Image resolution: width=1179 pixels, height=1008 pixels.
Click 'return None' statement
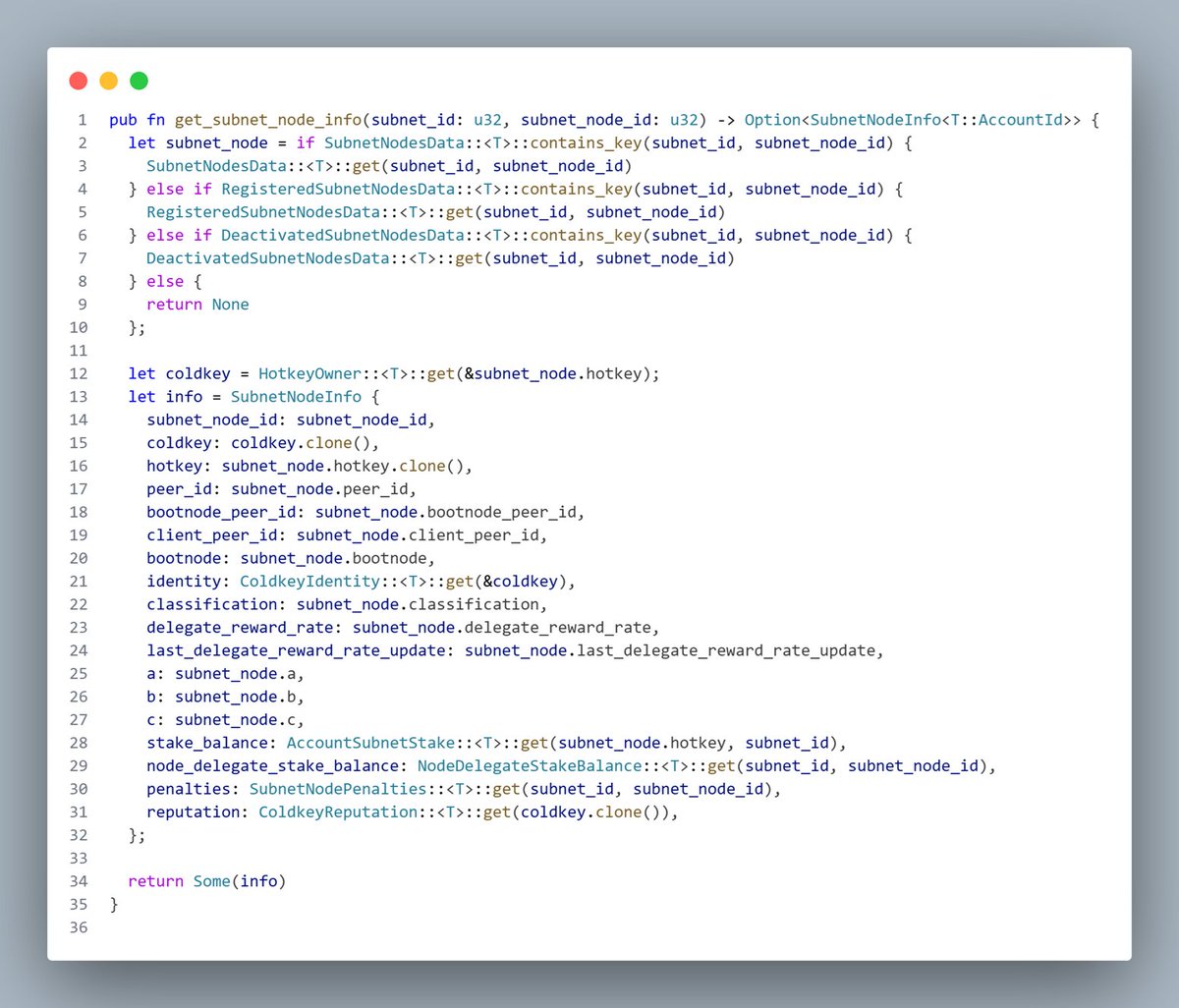pyautogui.click(x=198, y=305)
